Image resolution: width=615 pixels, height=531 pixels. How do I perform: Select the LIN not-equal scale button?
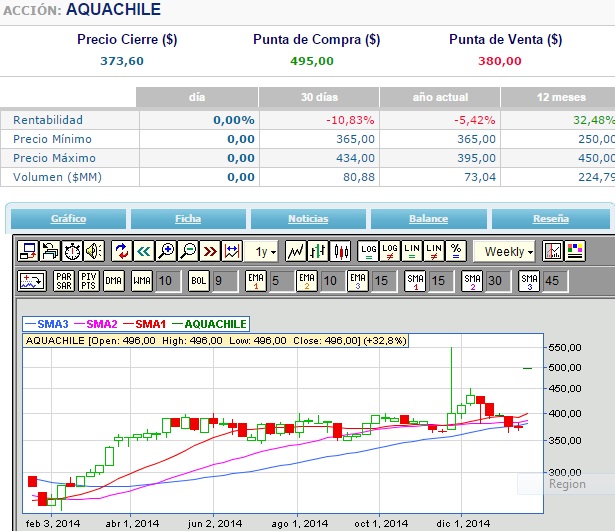click(434, 251)
